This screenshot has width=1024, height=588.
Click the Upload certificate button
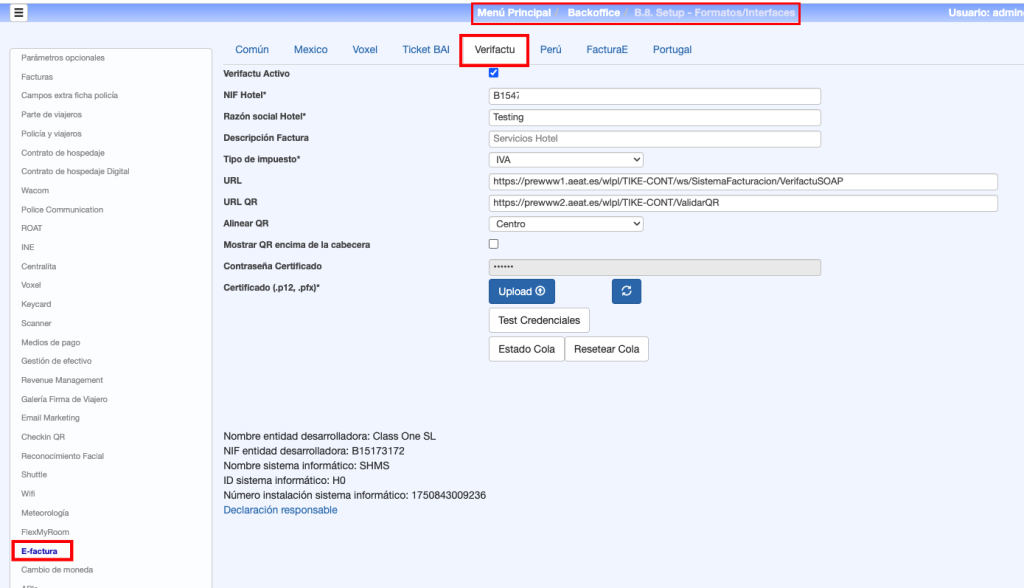[x=521, y=291]
